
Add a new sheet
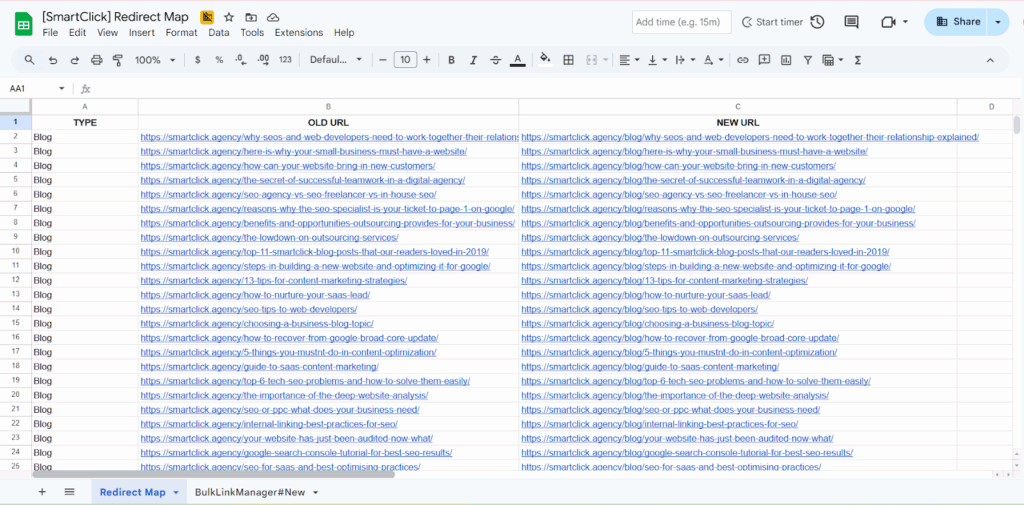42,492
